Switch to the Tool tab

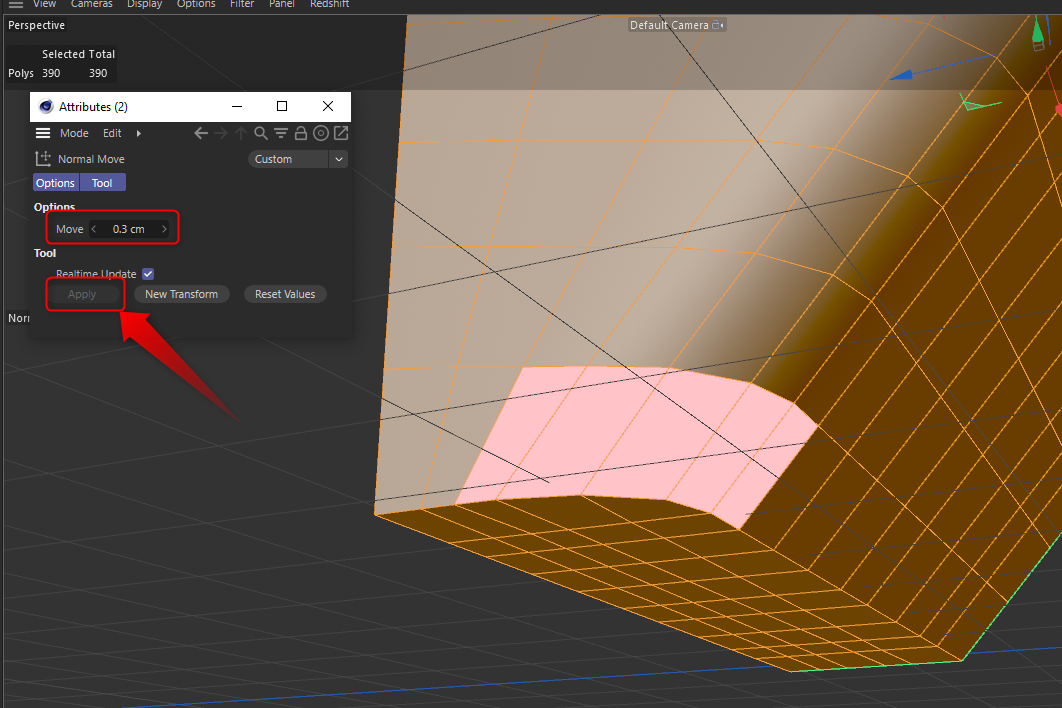[x=102, y=182]
